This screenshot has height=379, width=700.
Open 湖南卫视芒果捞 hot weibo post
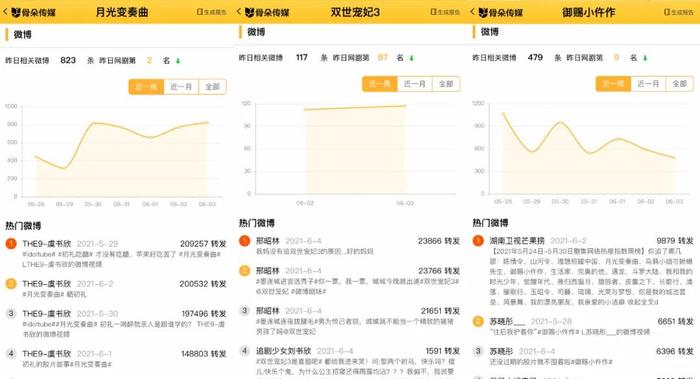click(583, 271)
